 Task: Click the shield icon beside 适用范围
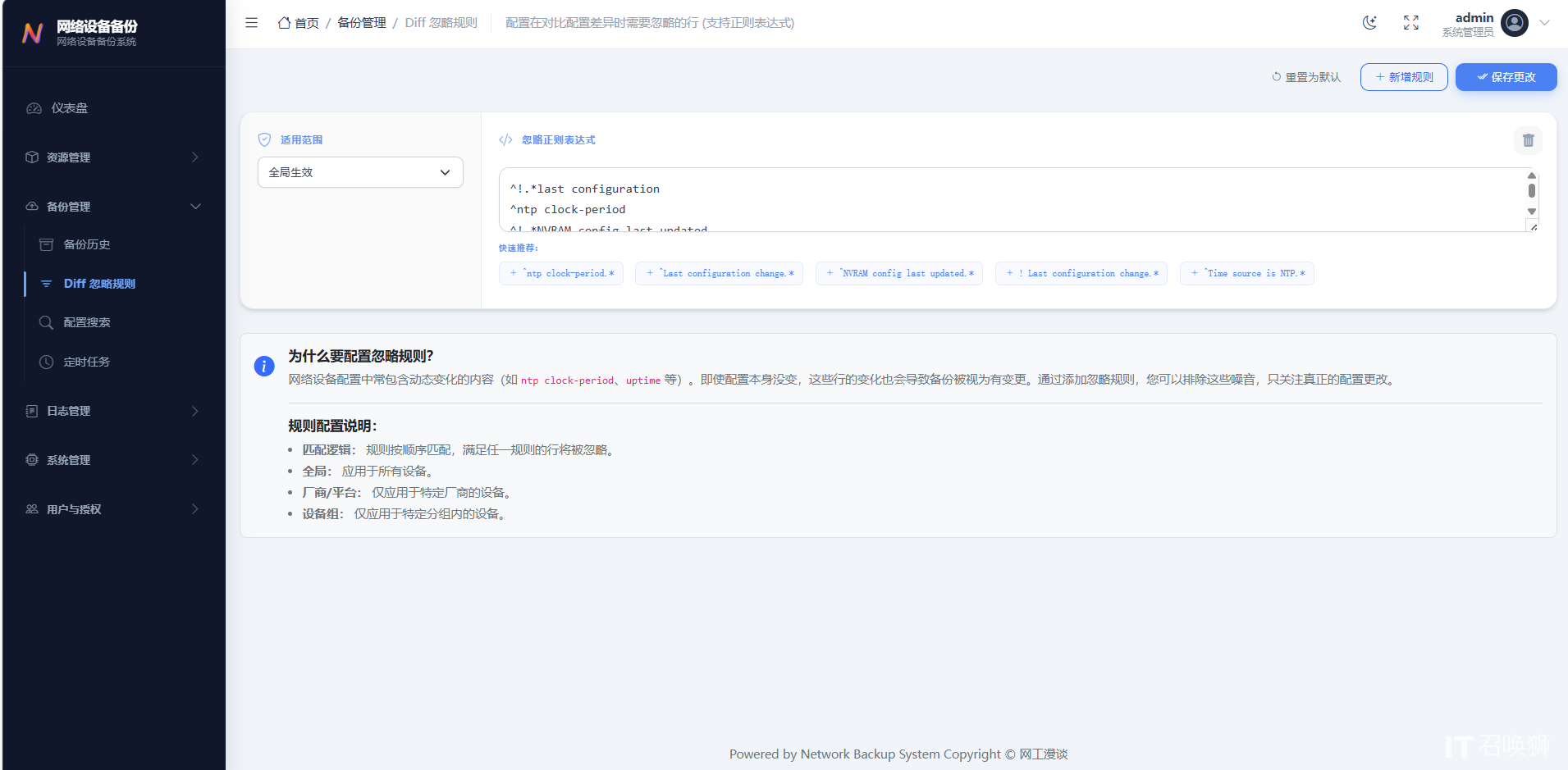tap(264, 140)
